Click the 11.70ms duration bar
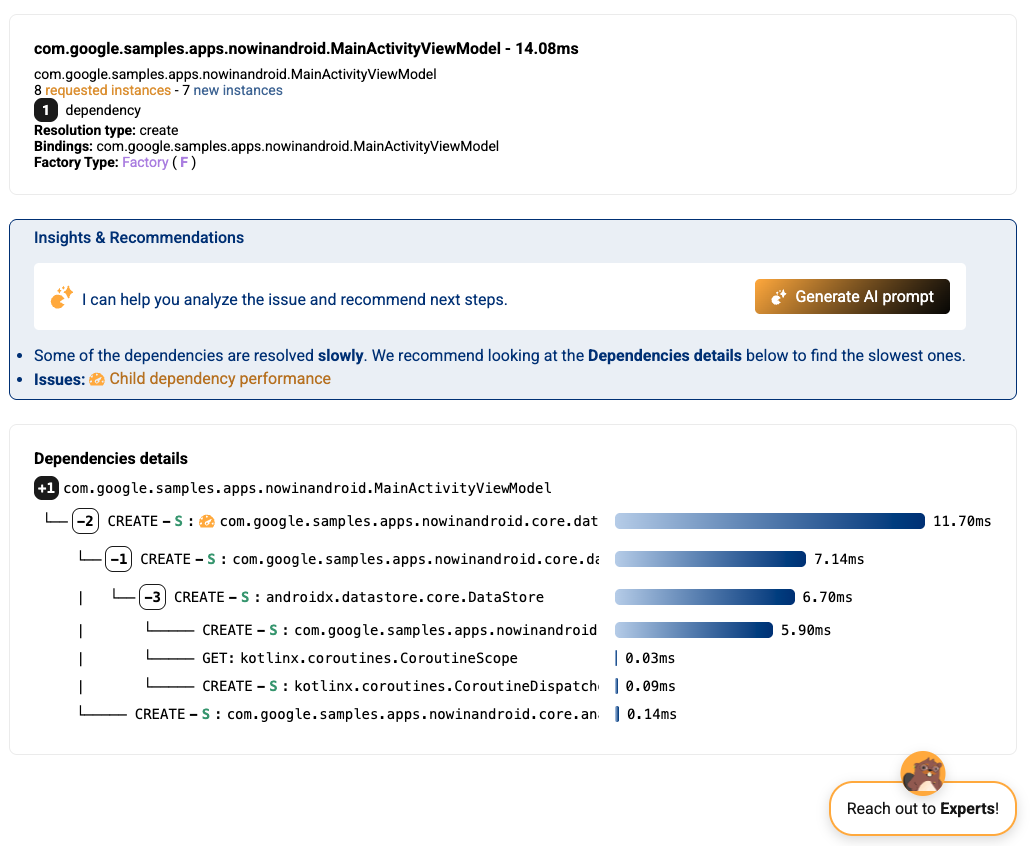This screenshot has height=846, width=1030. tap(770, 522)
